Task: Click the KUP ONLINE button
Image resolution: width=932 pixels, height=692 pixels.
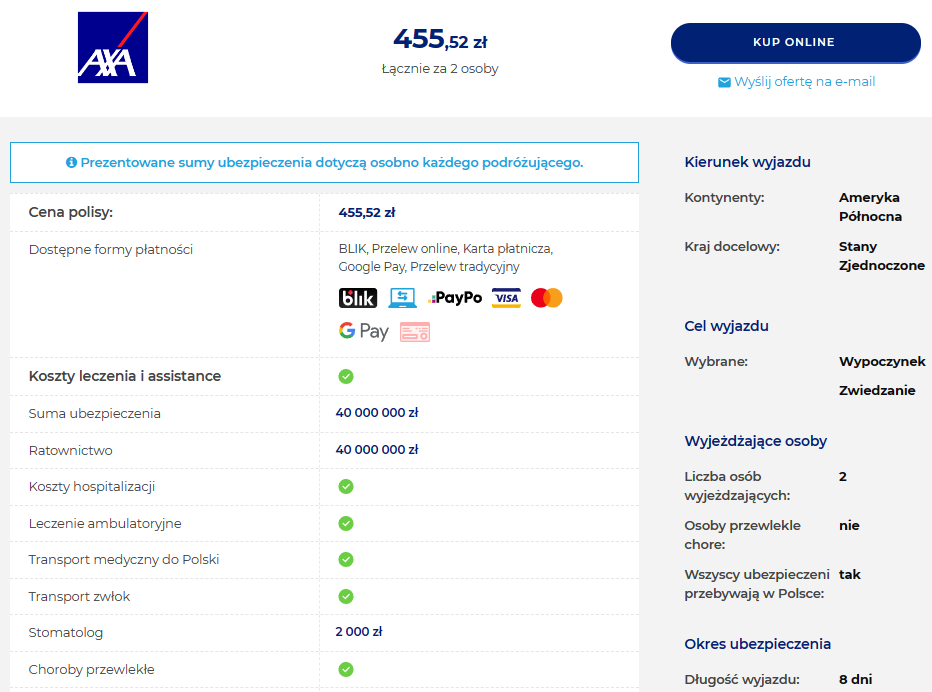Action: click(x=795, y=43)
